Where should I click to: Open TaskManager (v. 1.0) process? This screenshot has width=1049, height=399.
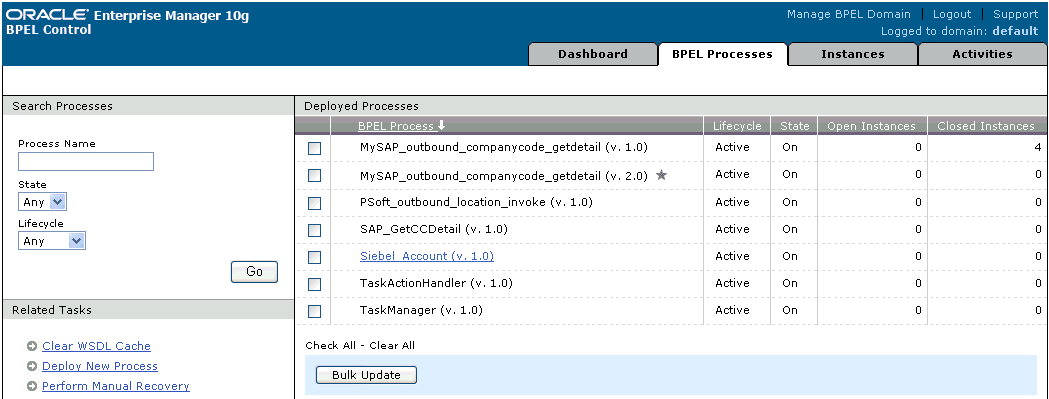pyautogui.click(x=421, y=310)
